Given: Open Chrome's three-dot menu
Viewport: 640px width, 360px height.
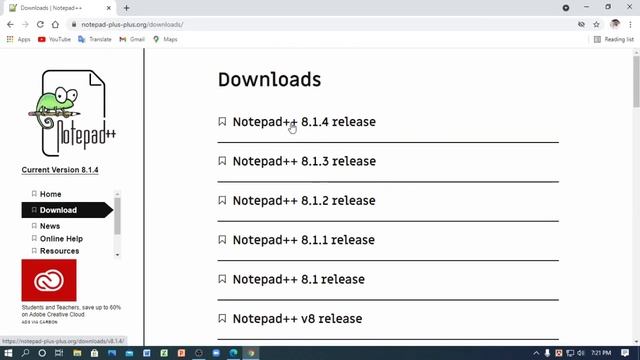Looking at the screenshot, I should [631, 24].
